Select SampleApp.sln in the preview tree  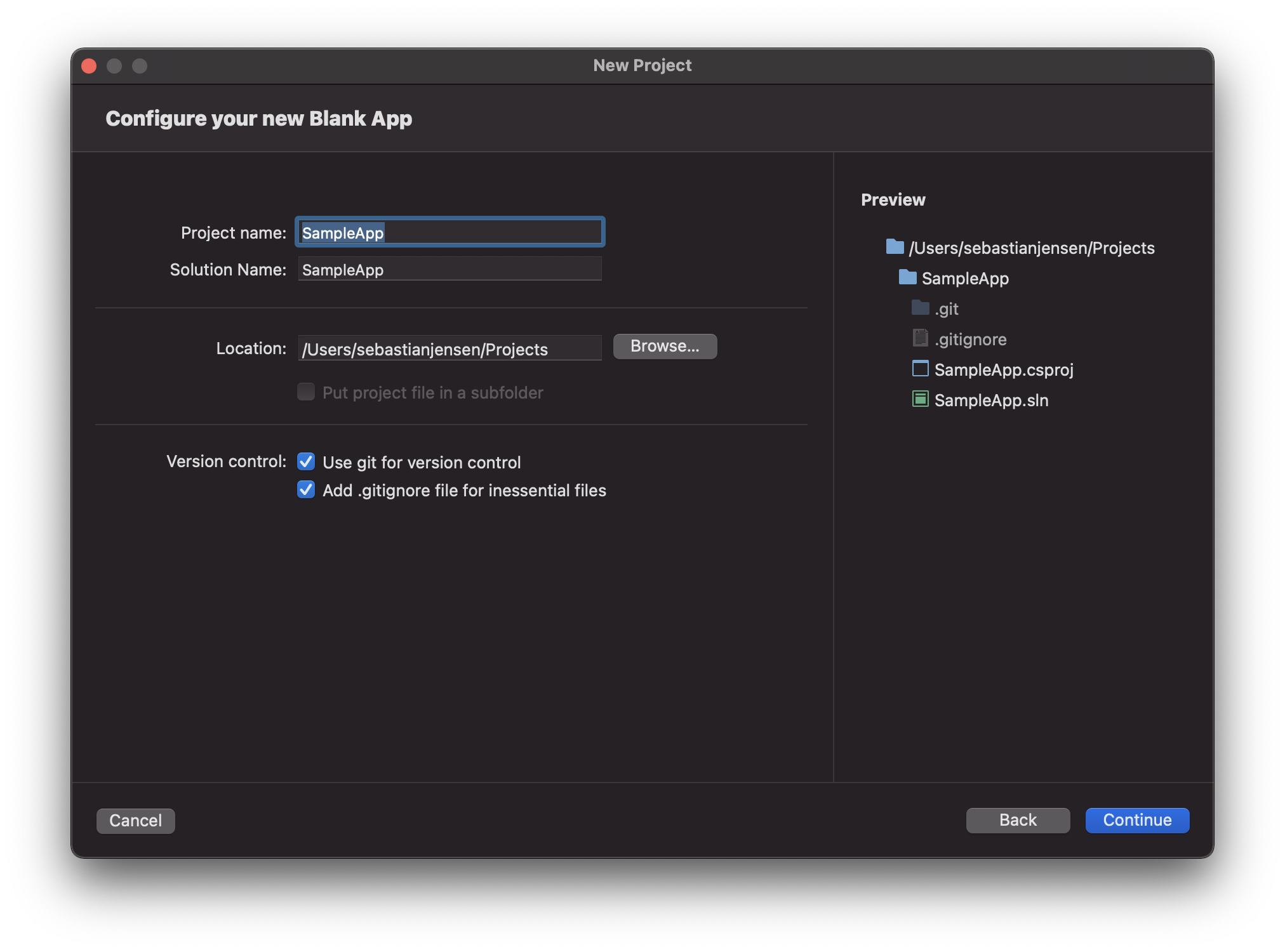coord(991,400)
